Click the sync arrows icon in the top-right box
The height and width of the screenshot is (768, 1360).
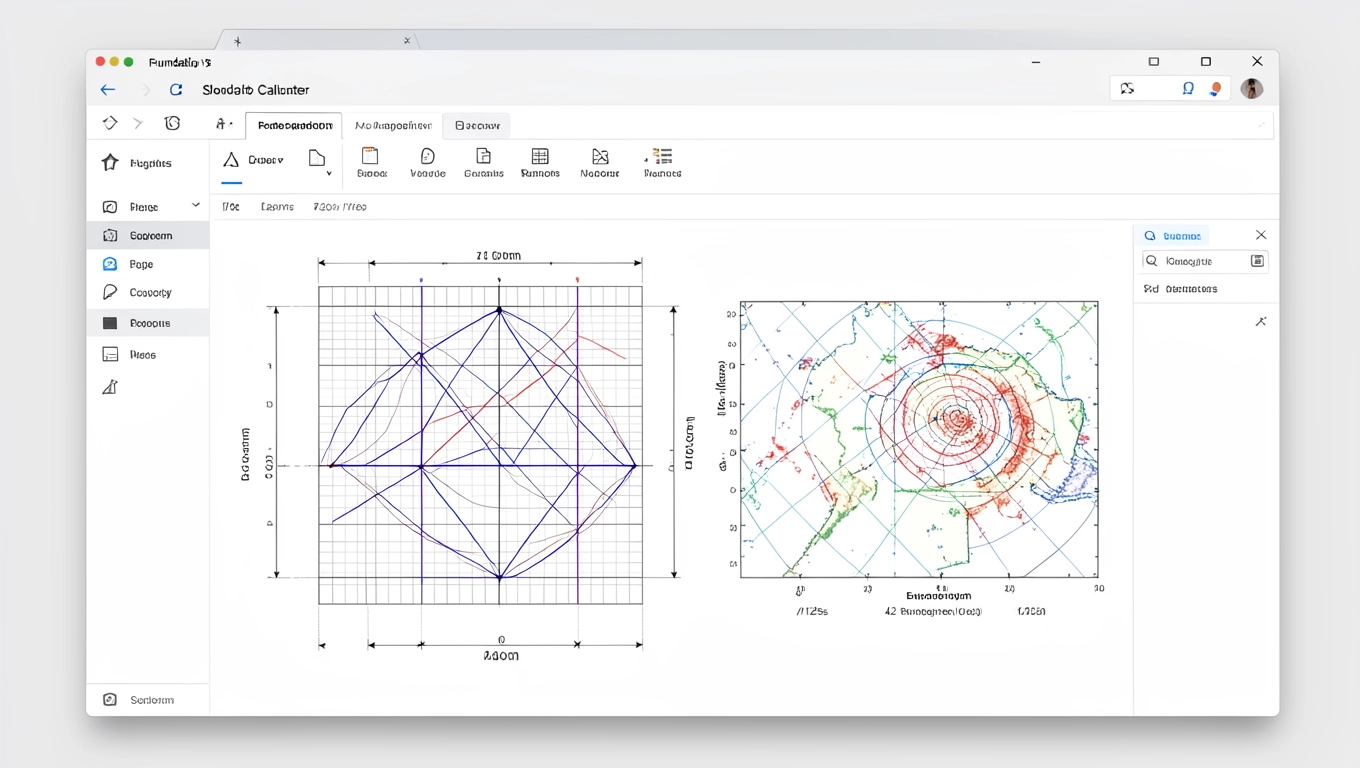[1127, 89]
